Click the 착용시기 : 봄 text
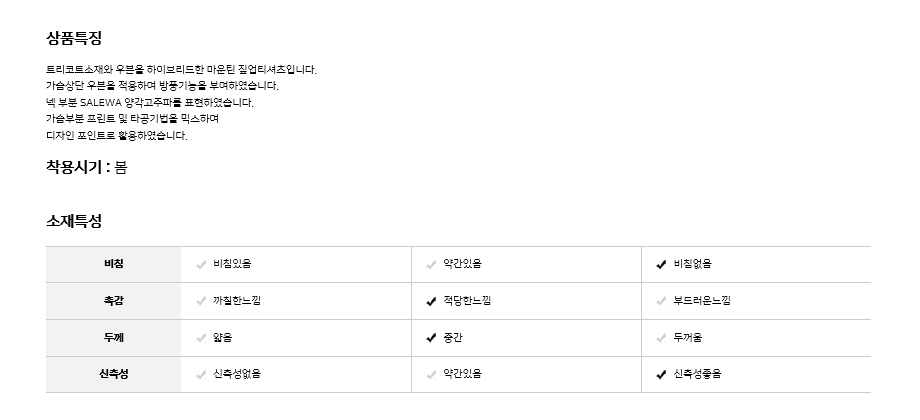This screenshot has height=420, width=920. (x=87, y=168)
